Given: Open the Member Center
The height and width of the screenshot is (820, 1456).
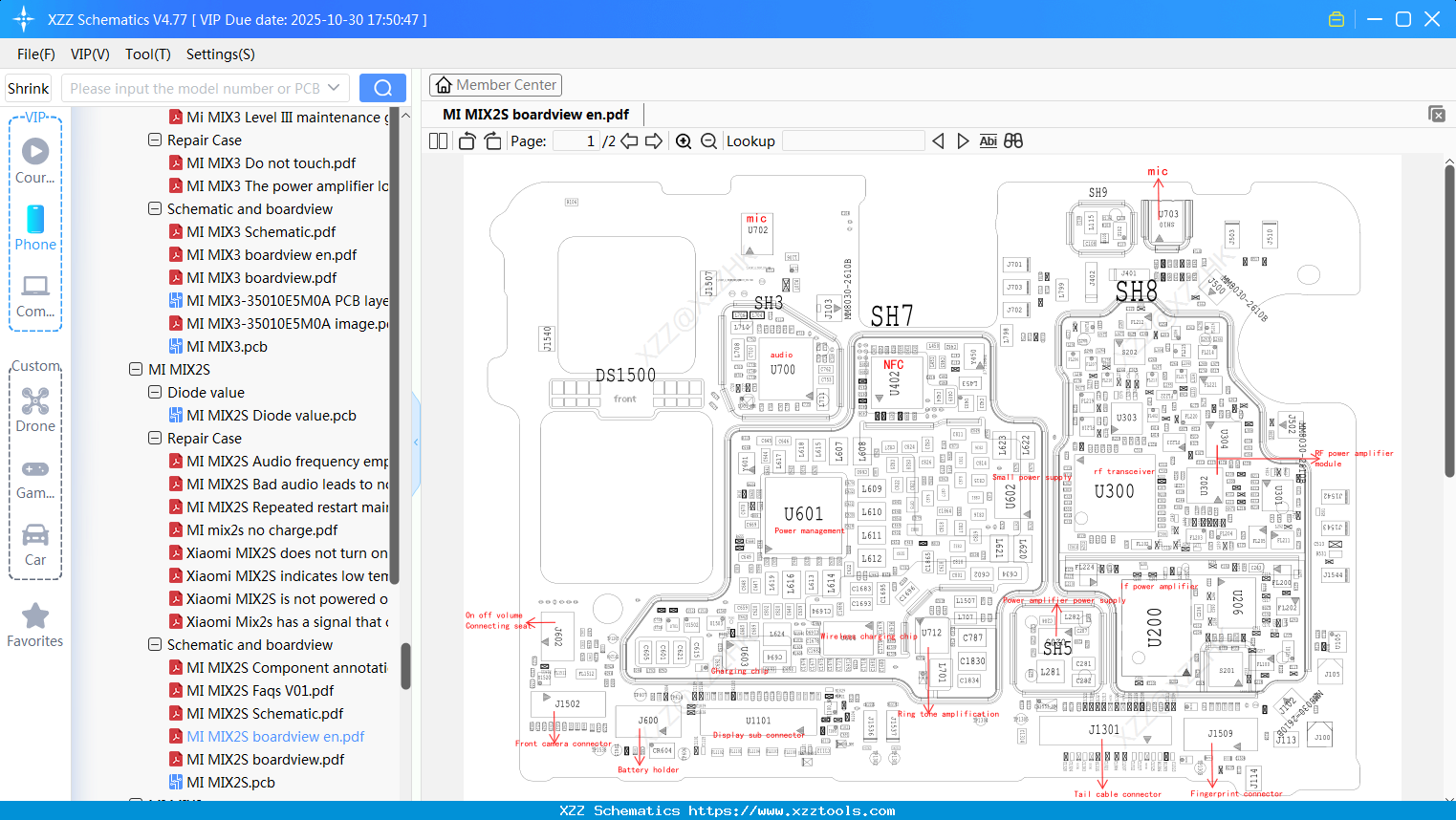Looking at the screenshot, I should pyautogui.click(x=495, y=84).
